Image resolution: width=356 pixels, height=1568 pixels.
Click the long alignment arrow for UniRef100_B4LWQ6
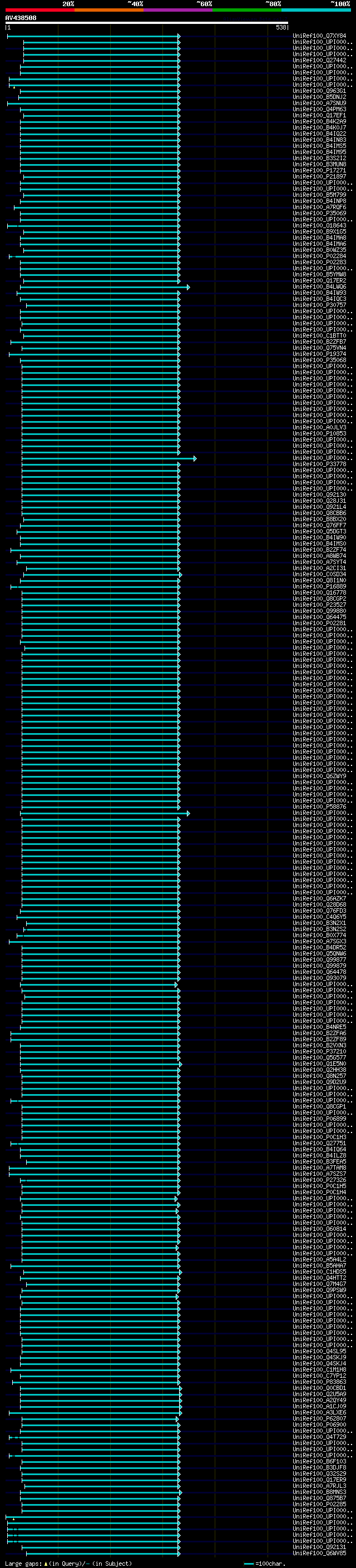pos(106,286)
